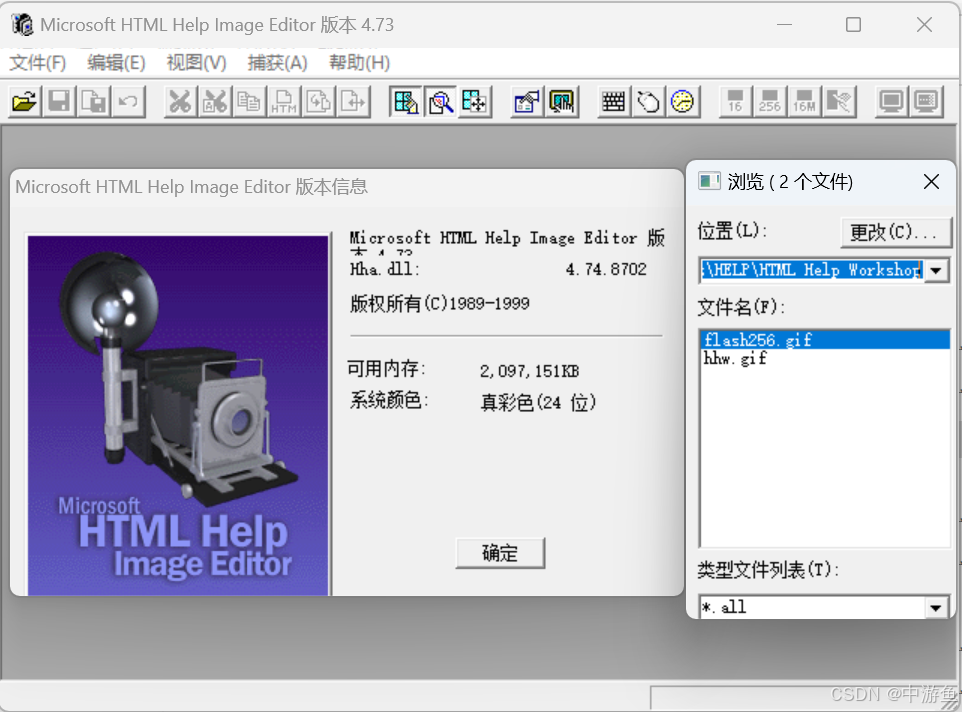
Task: Click the 2,097,151KB memory value
Action: (x=529, y=371)
